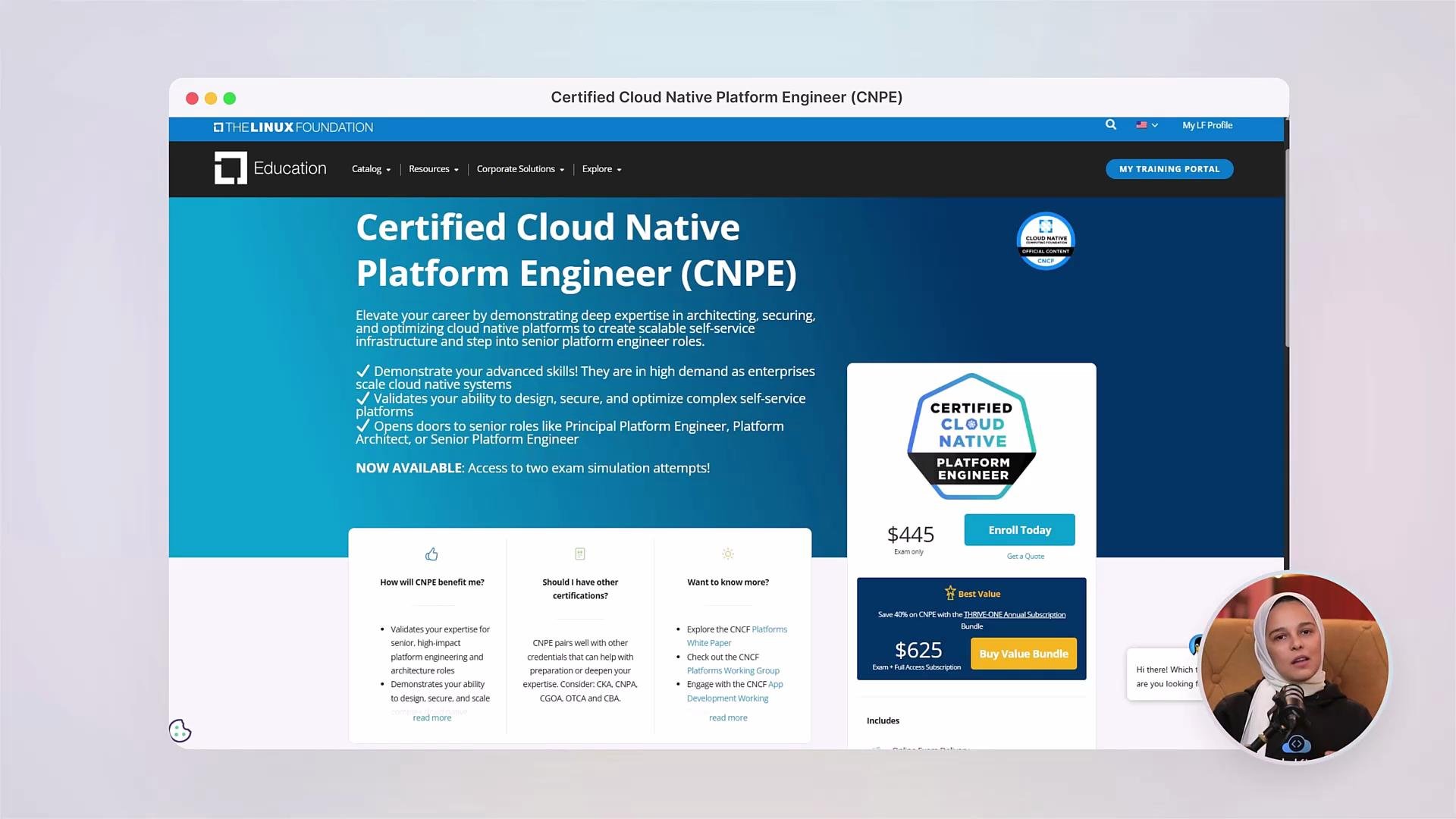The height and width of the screenshot is (819, 1456).
Task: Open My Training Portal button
Action: (1169, 169)
